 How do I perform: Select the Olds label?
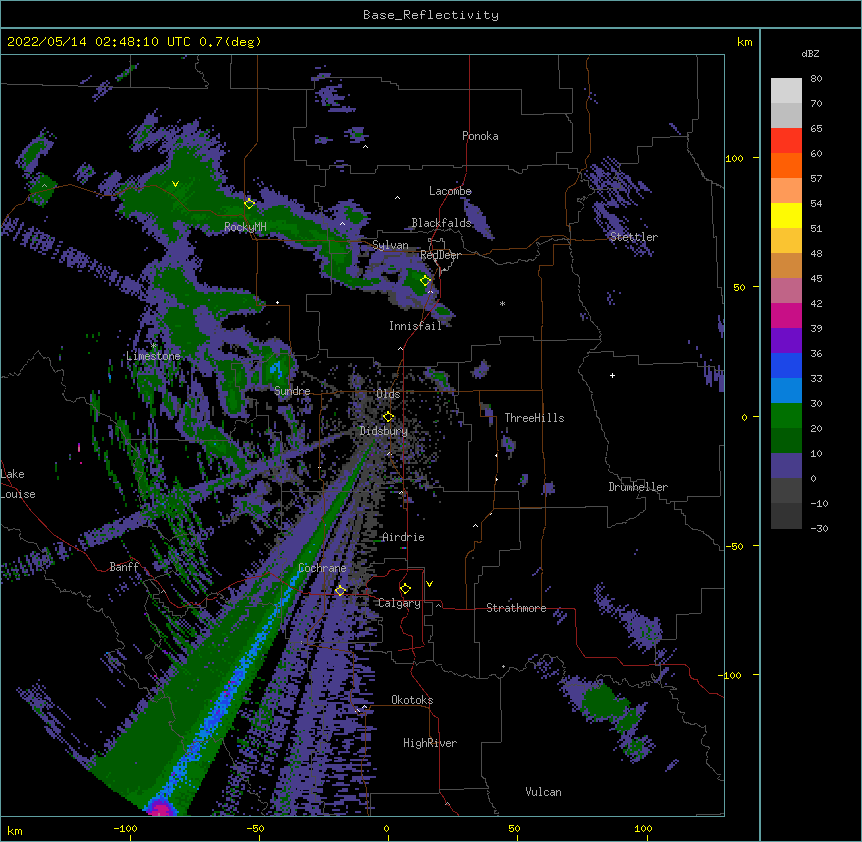(x=388, y=394)
